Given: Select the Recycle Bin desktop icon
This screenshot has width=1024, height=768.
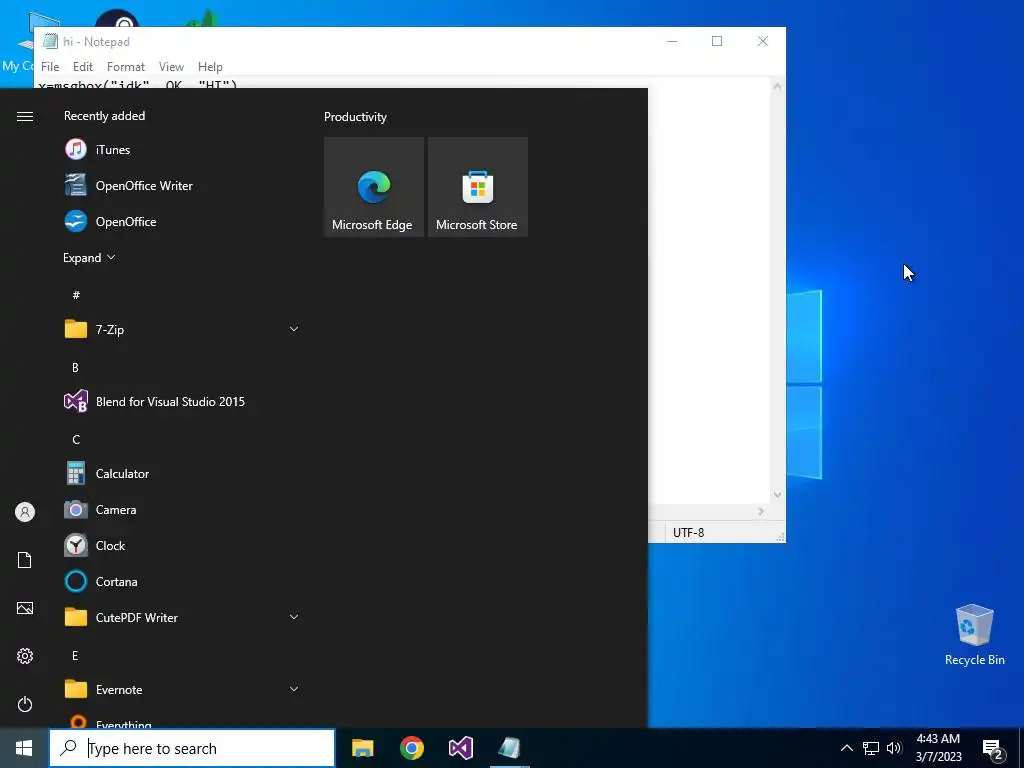Looking at the screenshot, I should pyautogui.click(x=974, y=635).
